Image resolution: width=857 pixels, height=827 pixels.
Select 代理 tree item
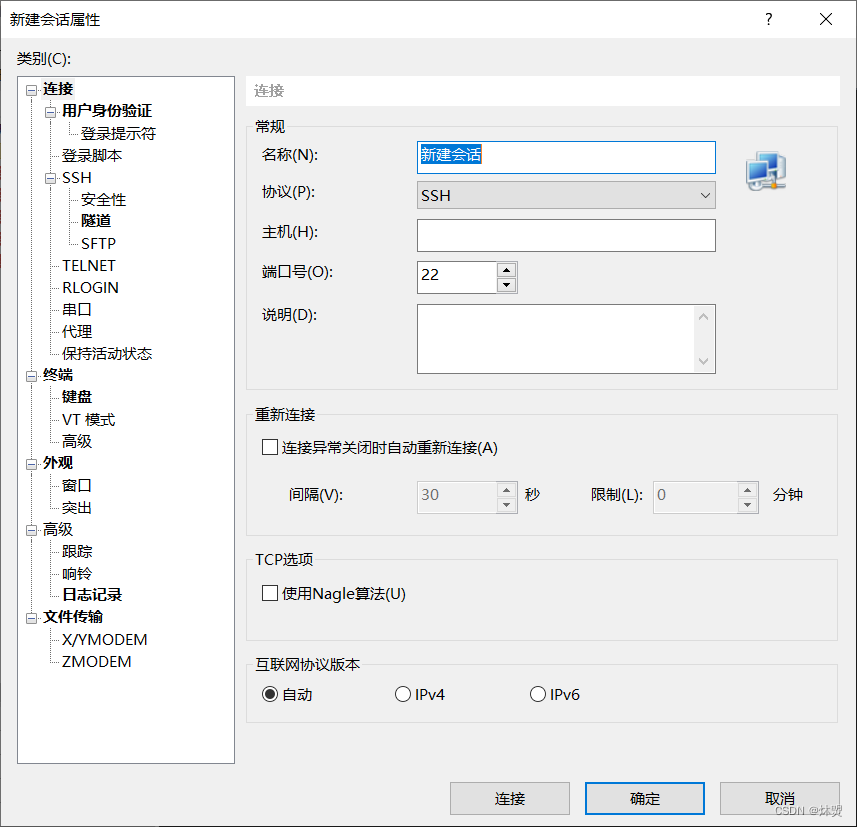(77, 331)
